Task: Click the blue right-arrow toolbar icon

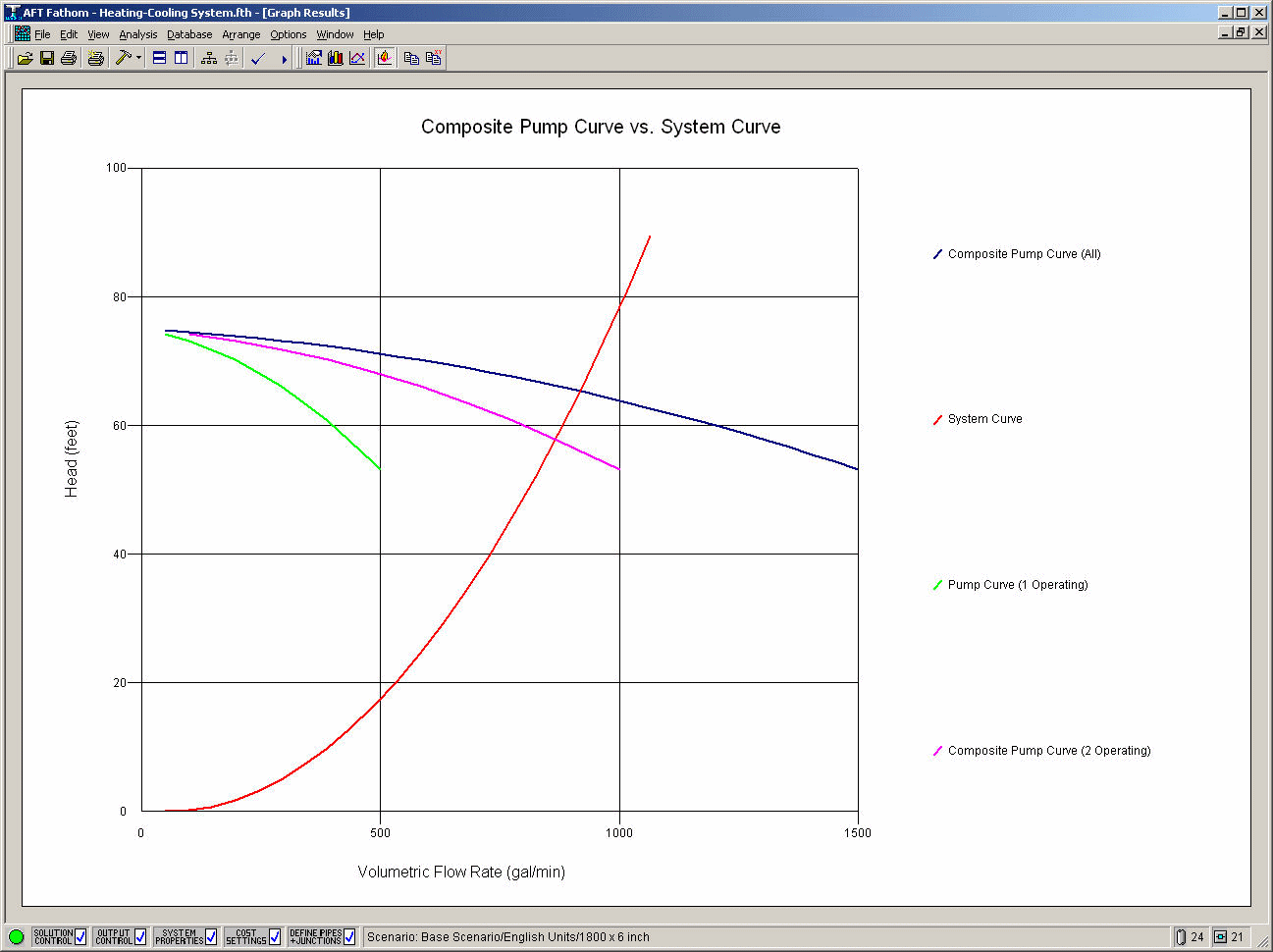Action: coord(284,59)
